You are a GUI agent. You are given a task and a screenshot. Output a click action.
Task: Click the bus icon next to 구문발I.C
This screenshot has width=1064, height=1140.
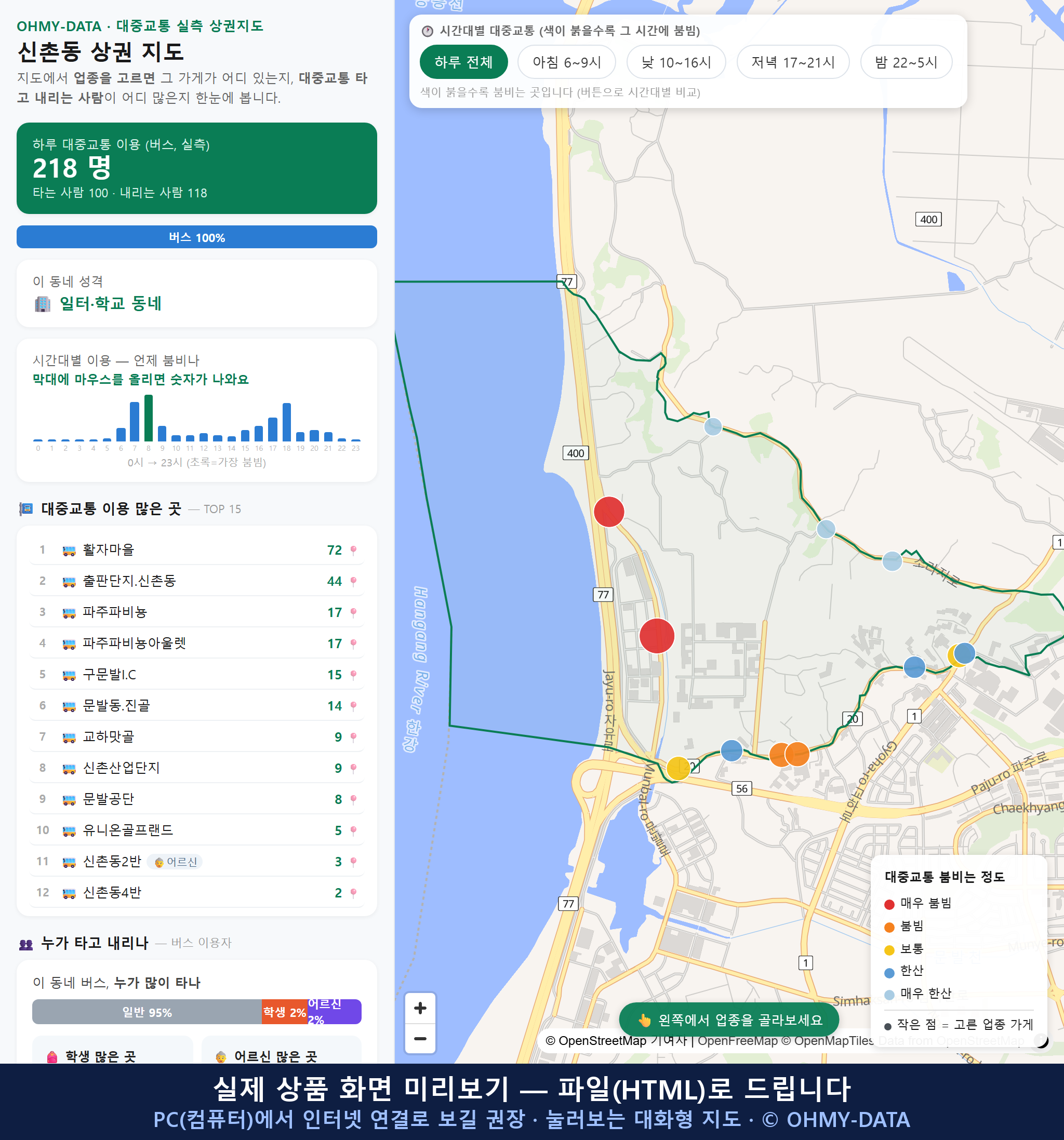pyautogui.click(x=69, y=675)
